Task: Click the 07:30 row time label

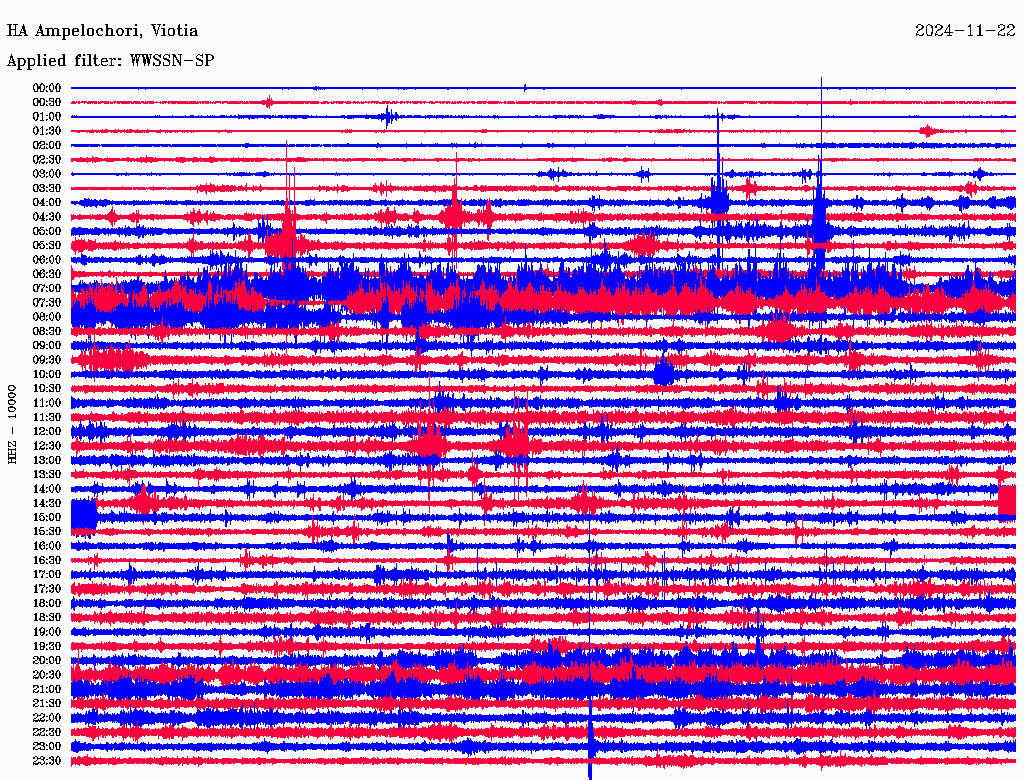Action: [47, 302]
